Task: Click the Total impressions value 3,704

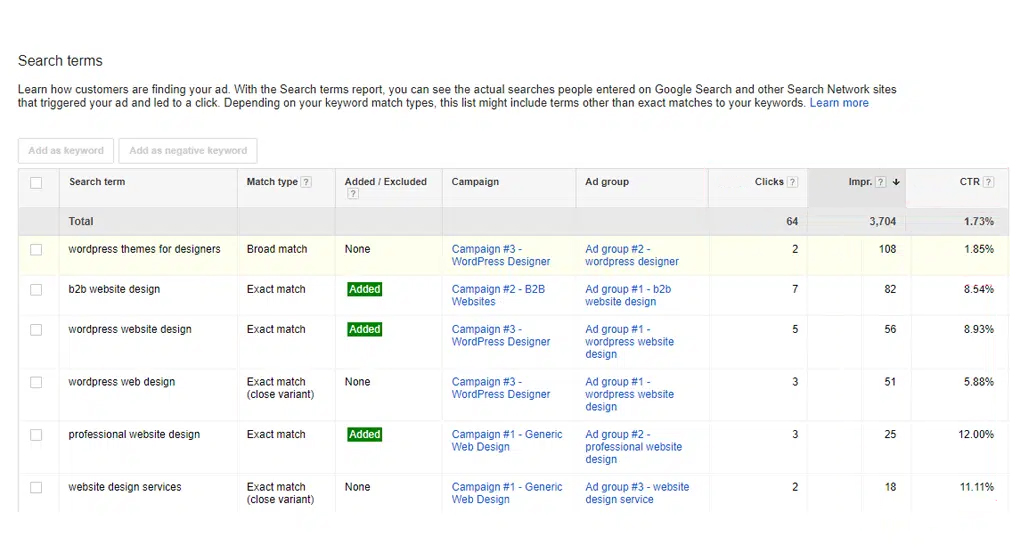Action: (x=882, y=222)
